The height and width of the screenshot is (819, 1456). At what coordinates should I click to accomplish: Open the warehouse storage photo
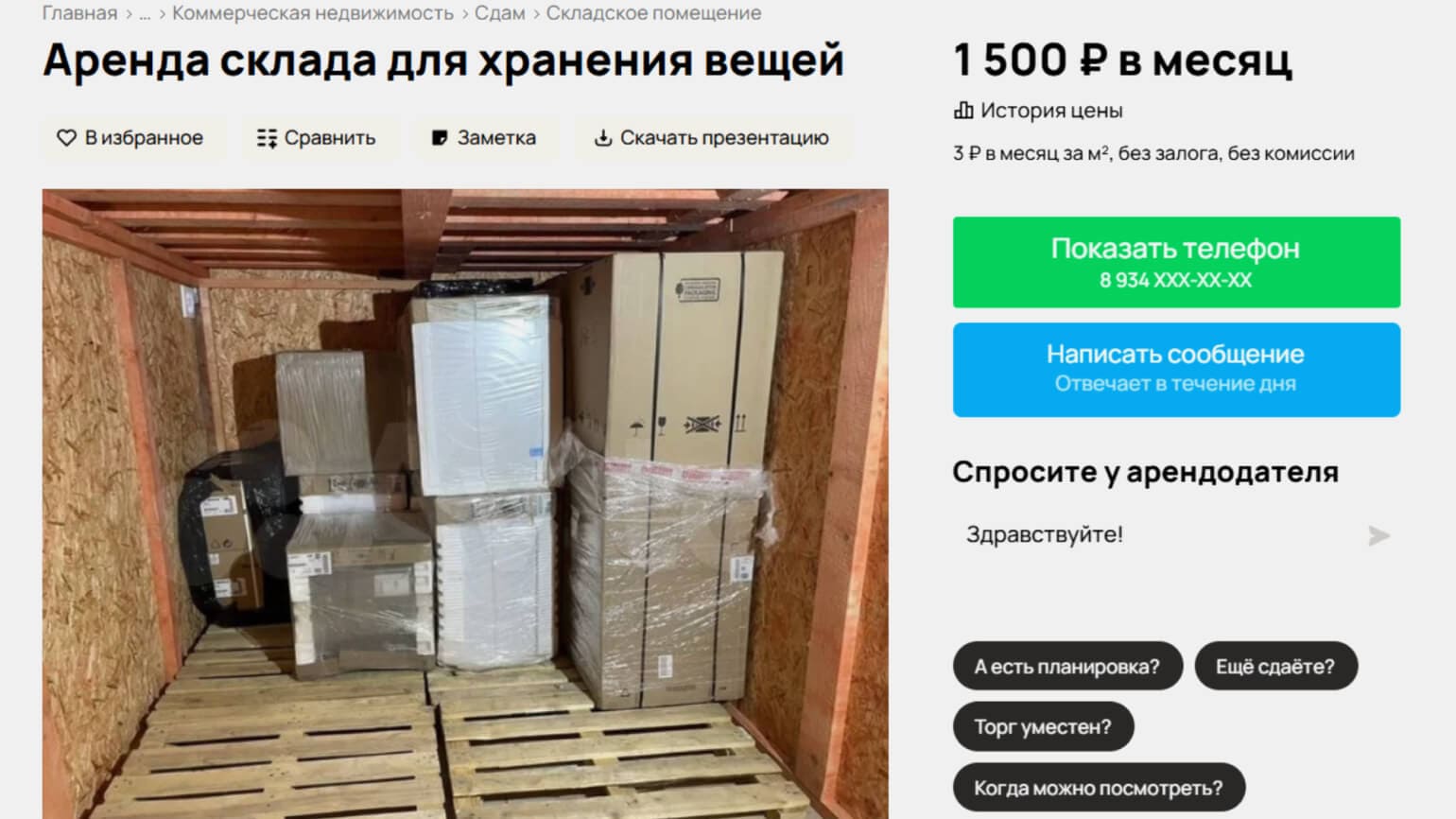click(x=465, y=504)
